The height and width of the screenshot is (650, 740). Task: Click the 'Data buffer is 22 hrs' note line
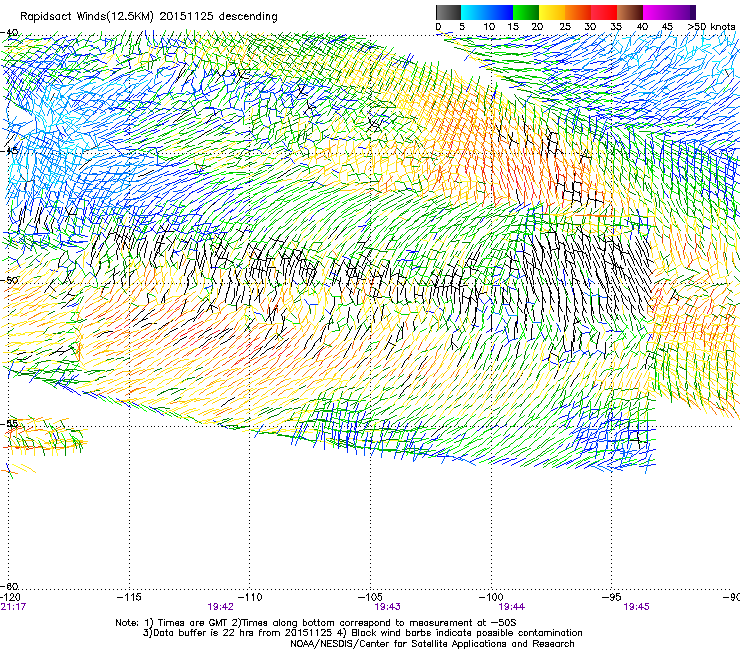(362, 633)
